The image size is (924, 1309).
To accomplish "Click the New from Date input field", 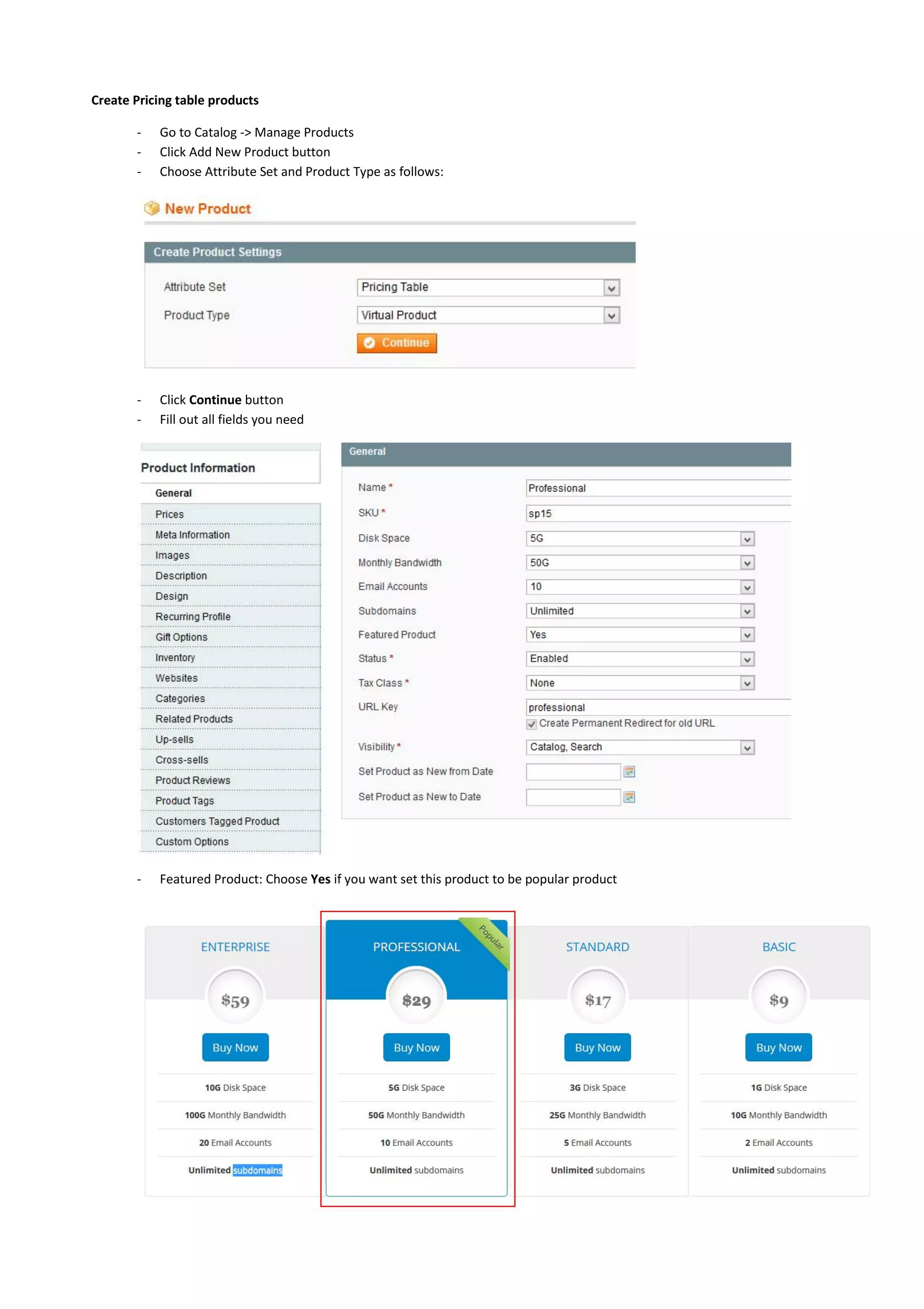I will (573, 771).
